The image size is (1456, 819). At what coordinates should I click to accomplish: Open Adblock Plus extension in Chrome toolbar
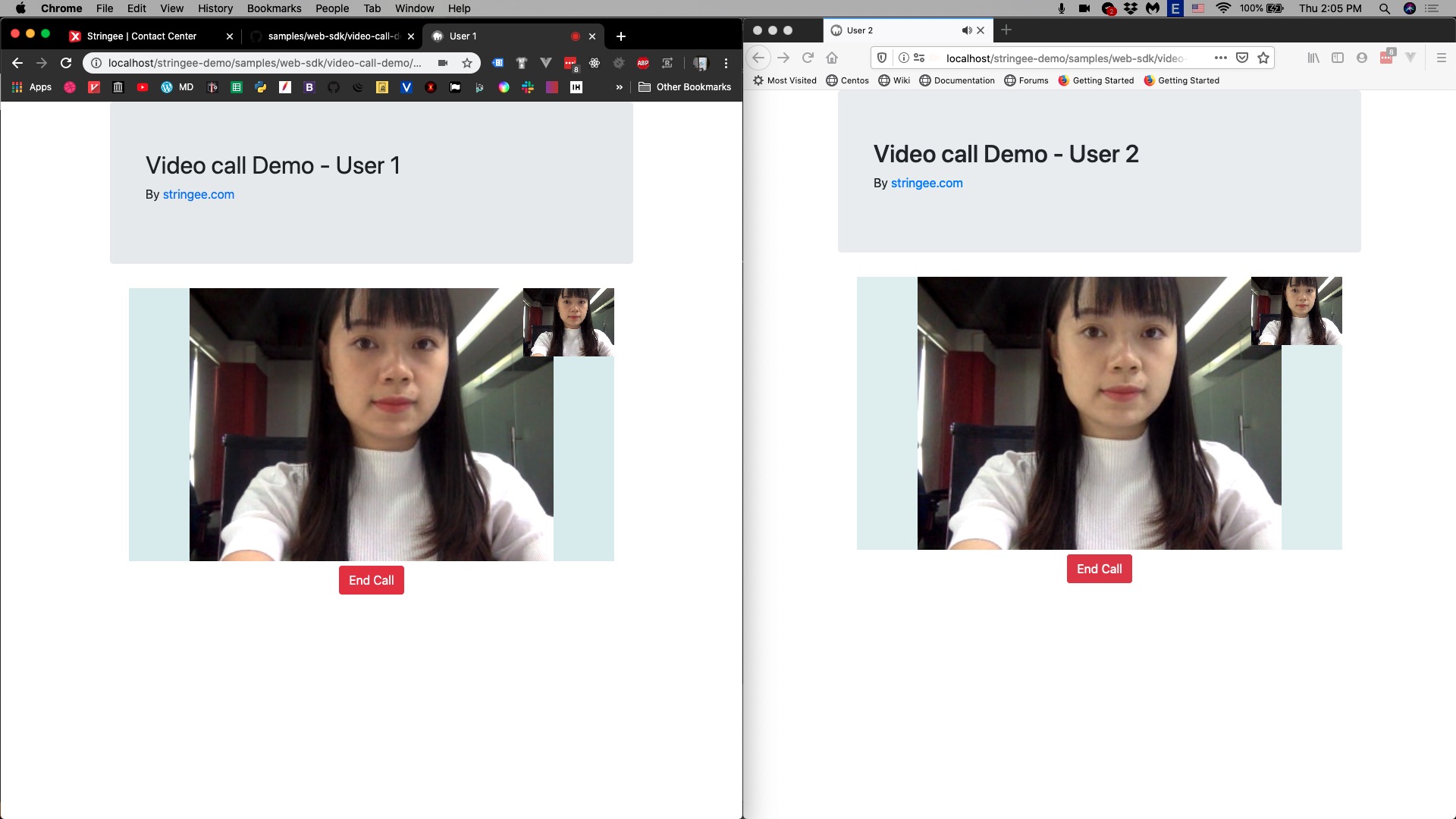643,63
